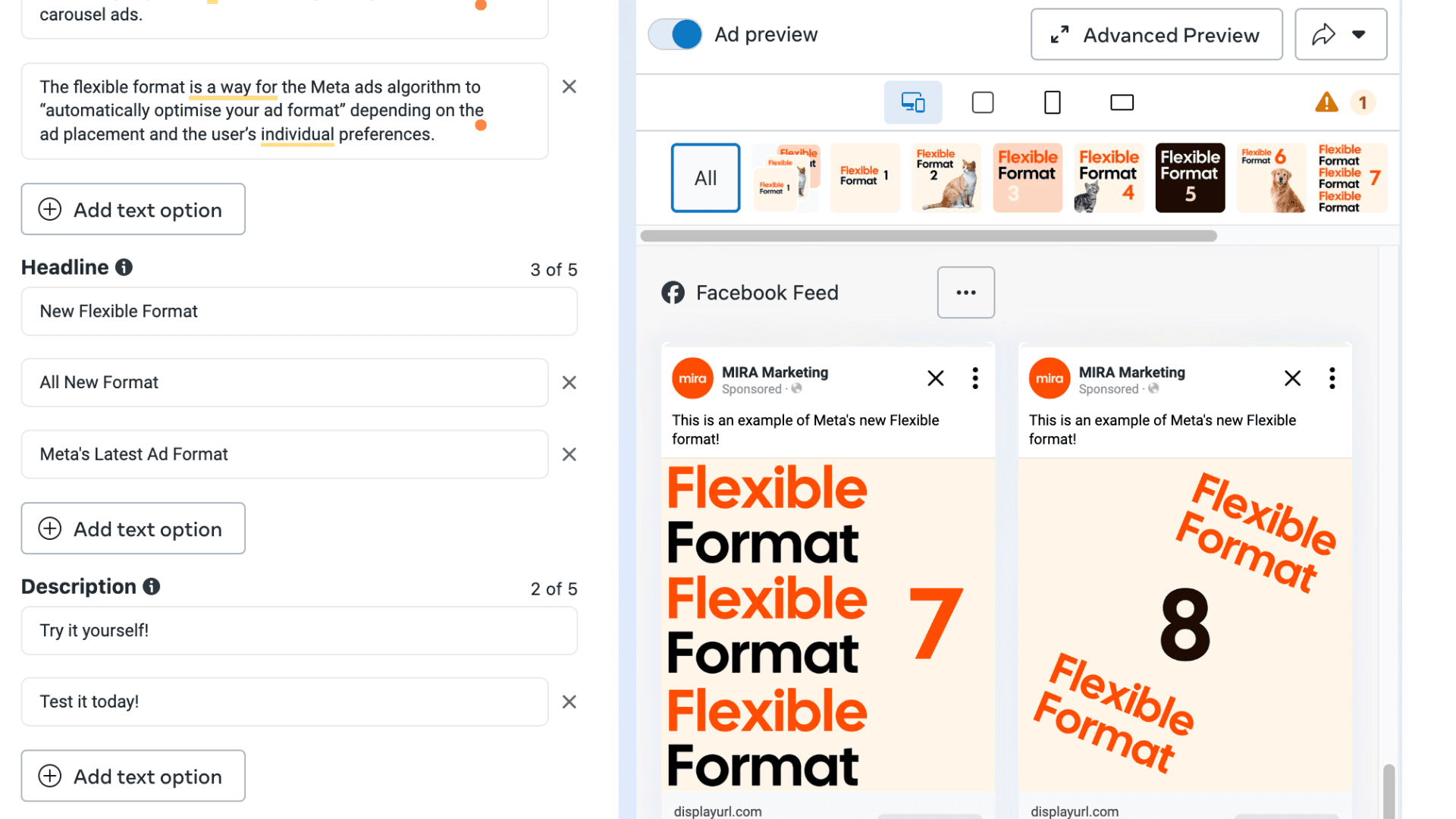
Task: Click the share arrow icon
Action: click(1324, 33)
